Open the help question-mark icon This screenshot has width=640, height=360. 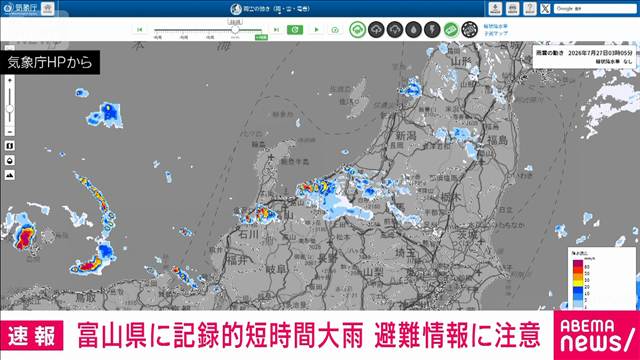coord(529,8)
